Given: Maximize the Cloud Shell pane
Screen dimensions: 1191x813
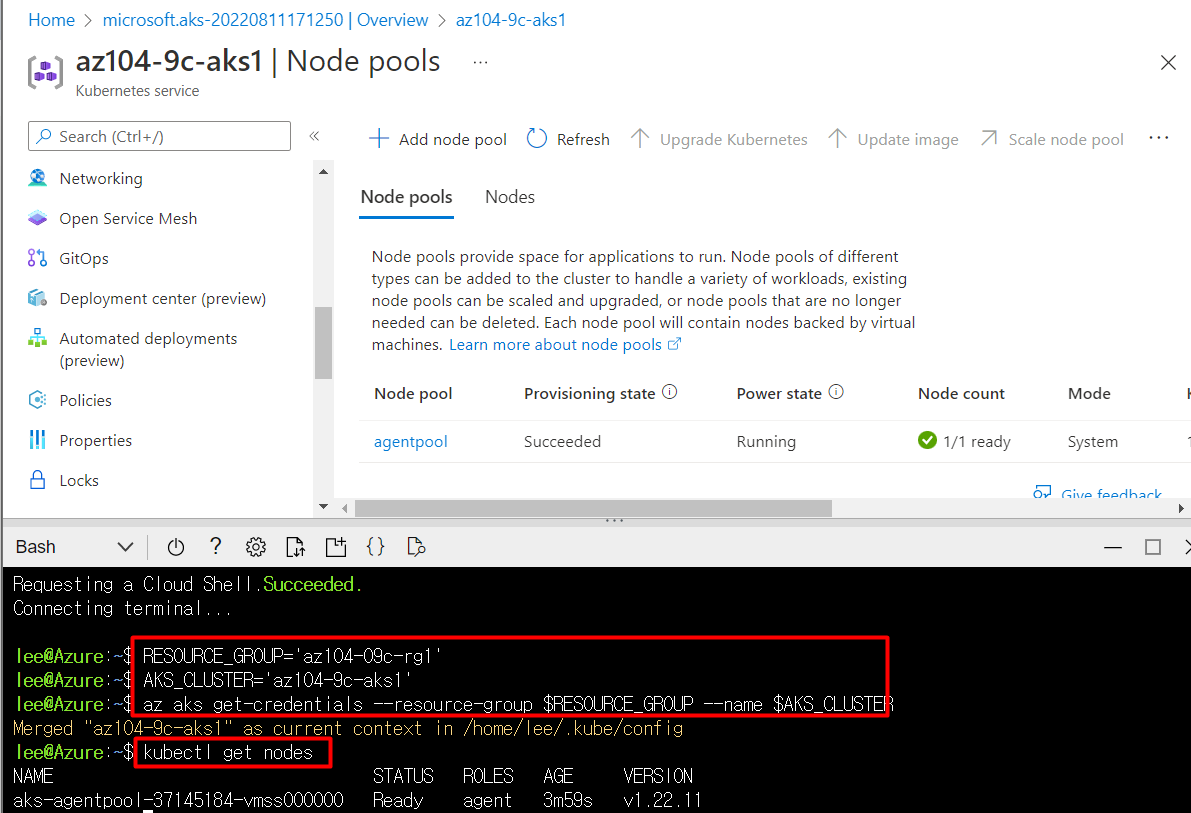Looking at the screenshot, I should [1153, 547].
